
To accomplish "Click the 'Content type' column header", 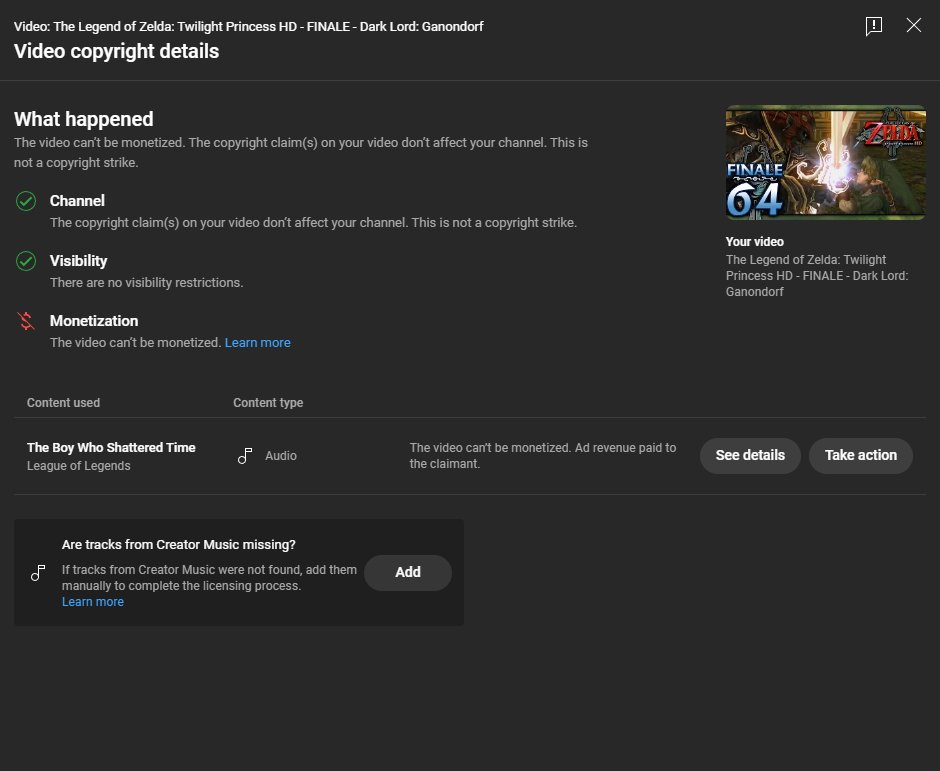I will 268,403.
